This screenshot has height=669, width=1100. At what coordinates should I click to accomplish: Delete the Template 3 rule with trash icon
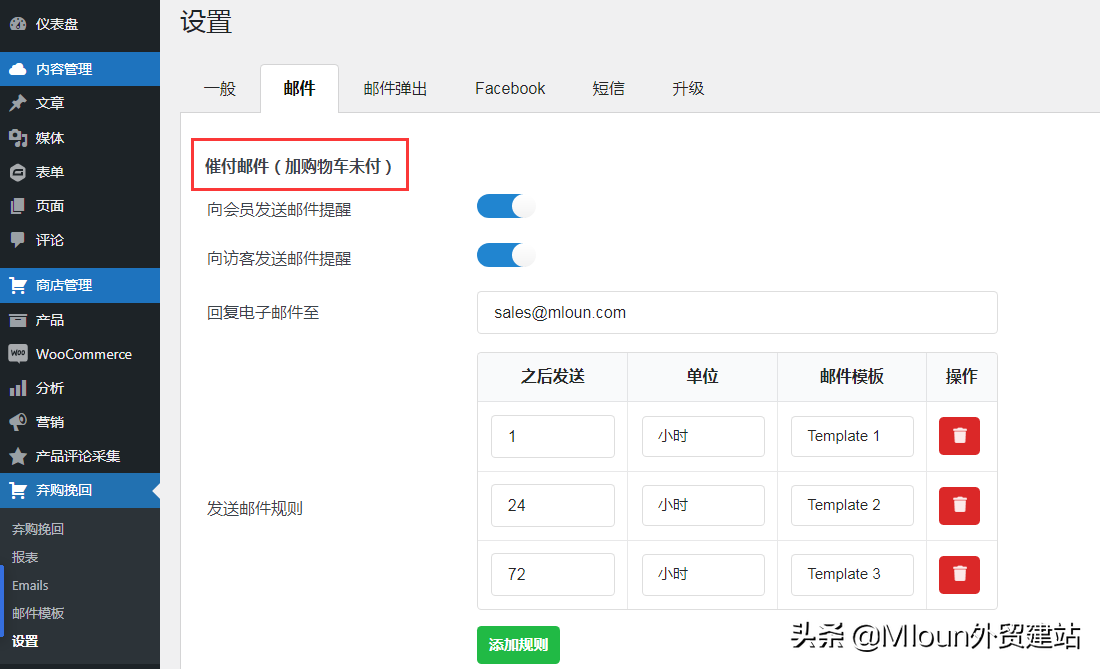coord(959,574)
